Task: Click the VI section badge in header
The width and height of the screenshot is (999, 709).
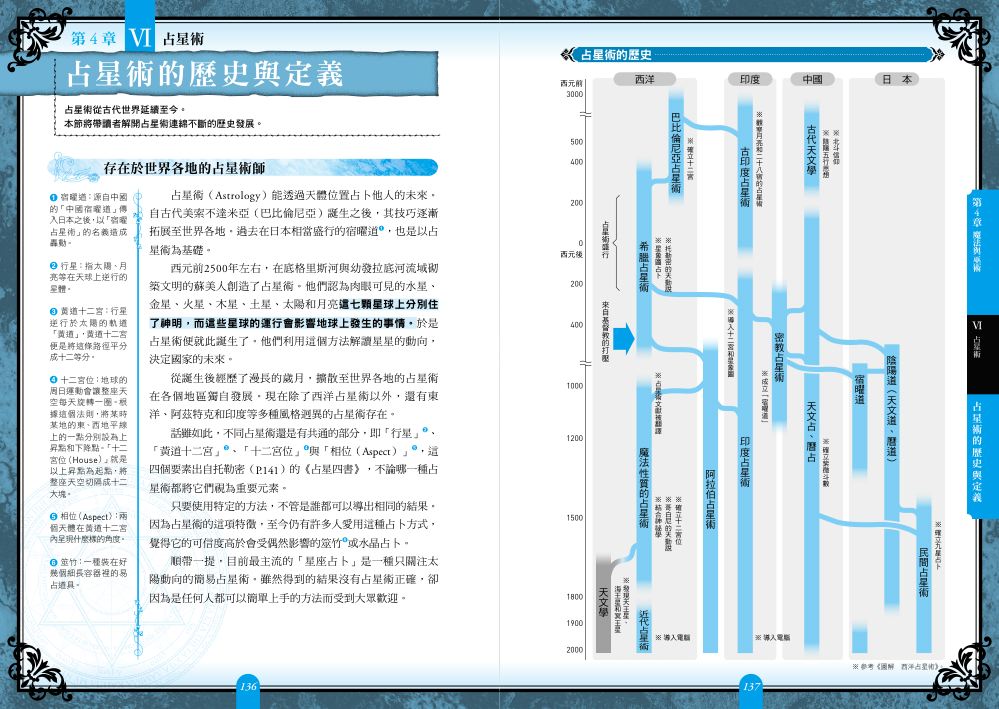Action: point(140,38)
